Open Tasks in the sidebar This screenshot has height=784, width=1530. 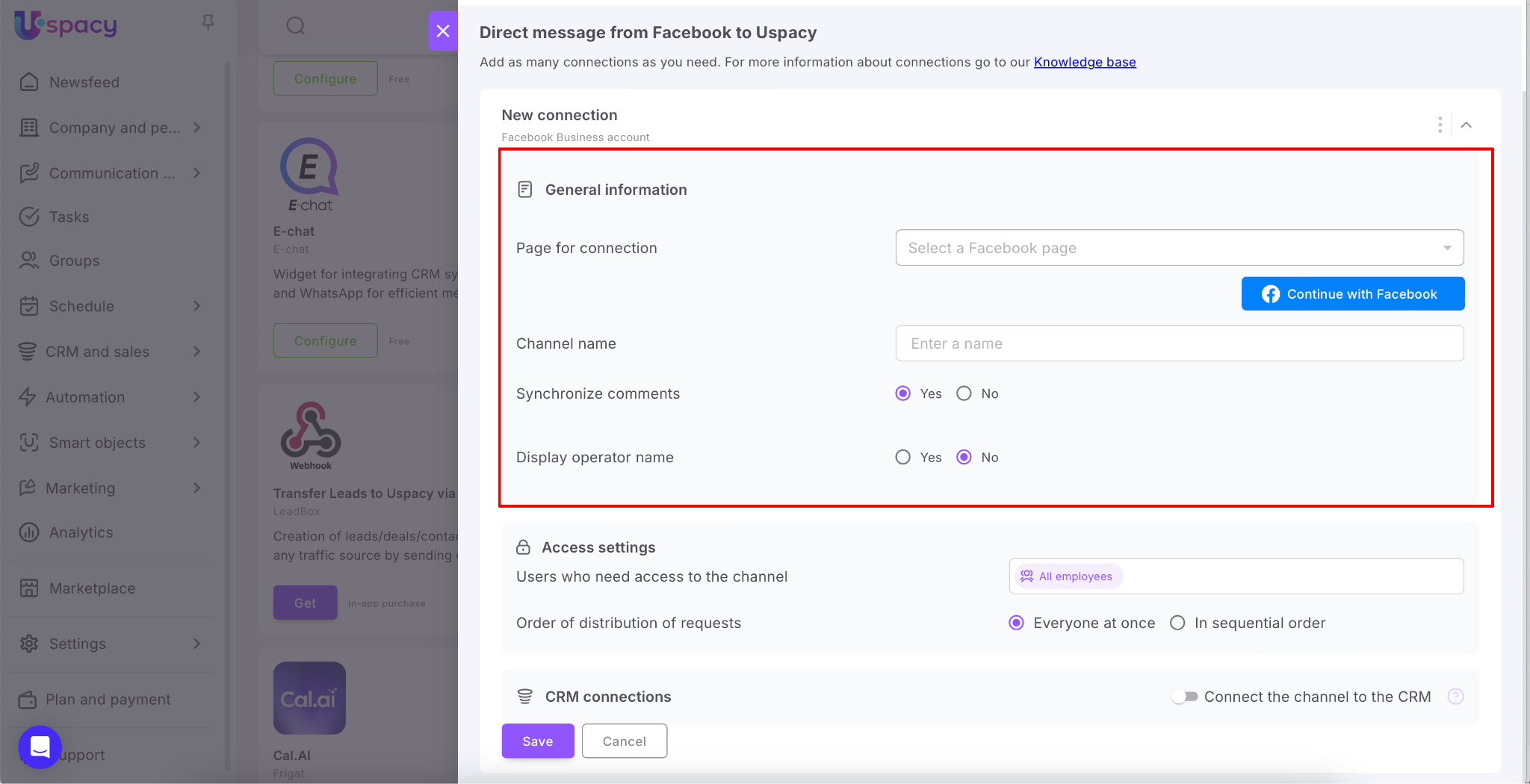[69, 217]
